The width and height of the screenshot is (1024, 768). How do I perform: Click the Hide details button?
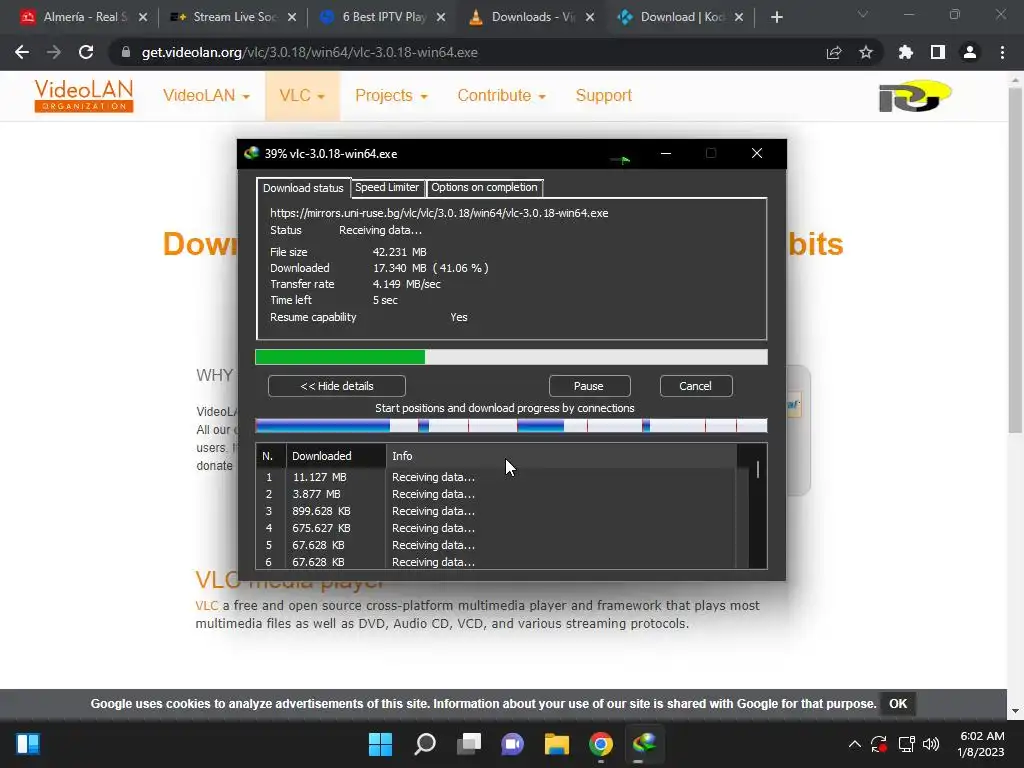336,386
